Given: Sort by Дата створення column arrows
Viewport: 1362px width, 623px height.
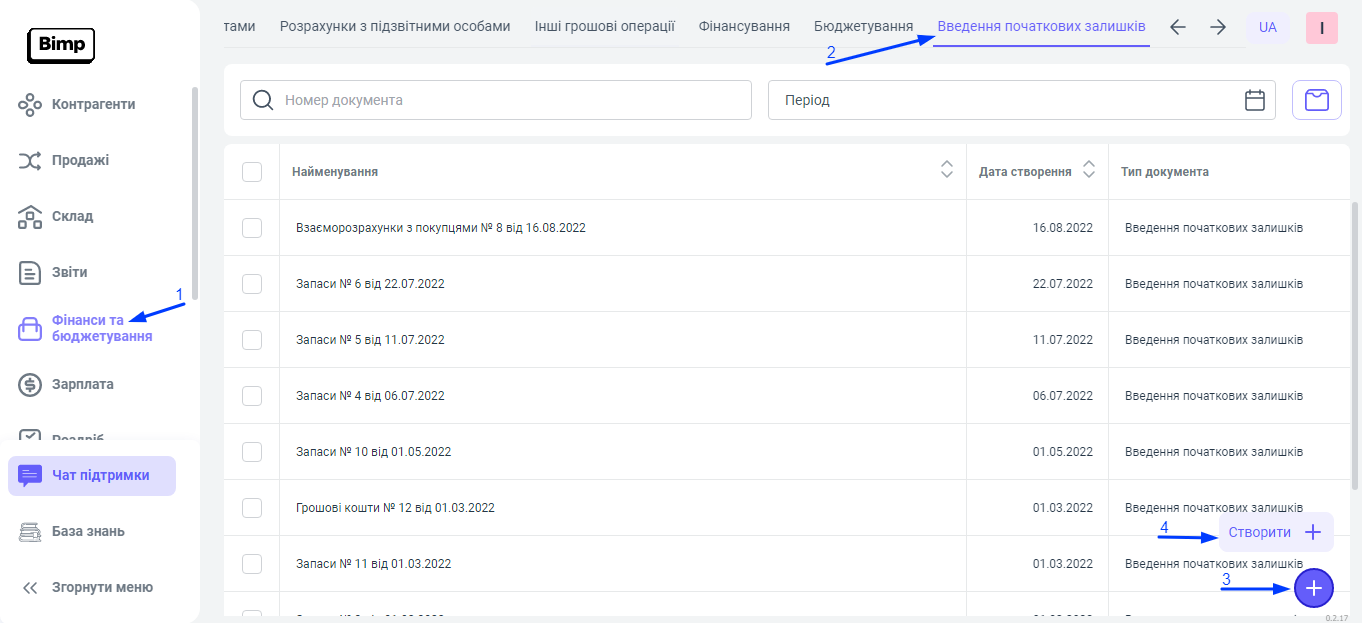Looking at the screenshot, I should (1089, 171).
